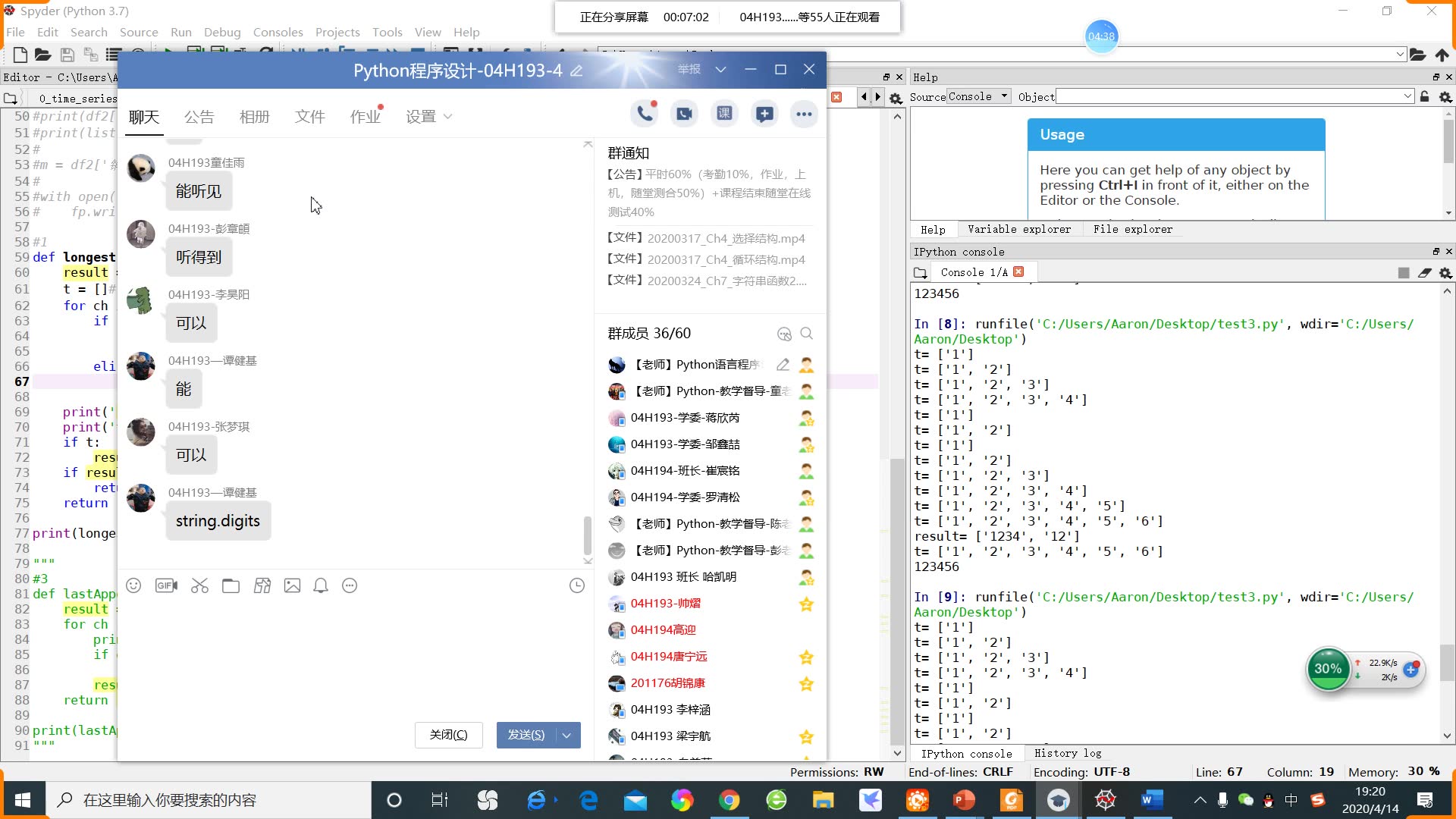Image resolution: width=1456 pixels, height=819 pixels.
Task: Open the 公告 tab in the chat window
Action: pyautogui.click(x=199, y=117)
